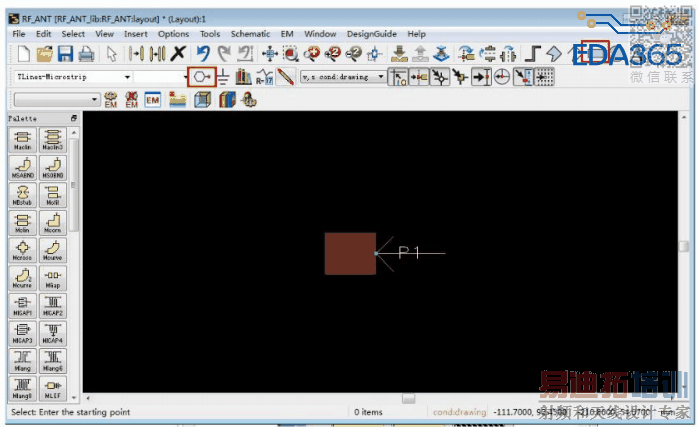Zoom in by two with the '2' magnifier
The image size is (698, 427).
pos(333,54)
